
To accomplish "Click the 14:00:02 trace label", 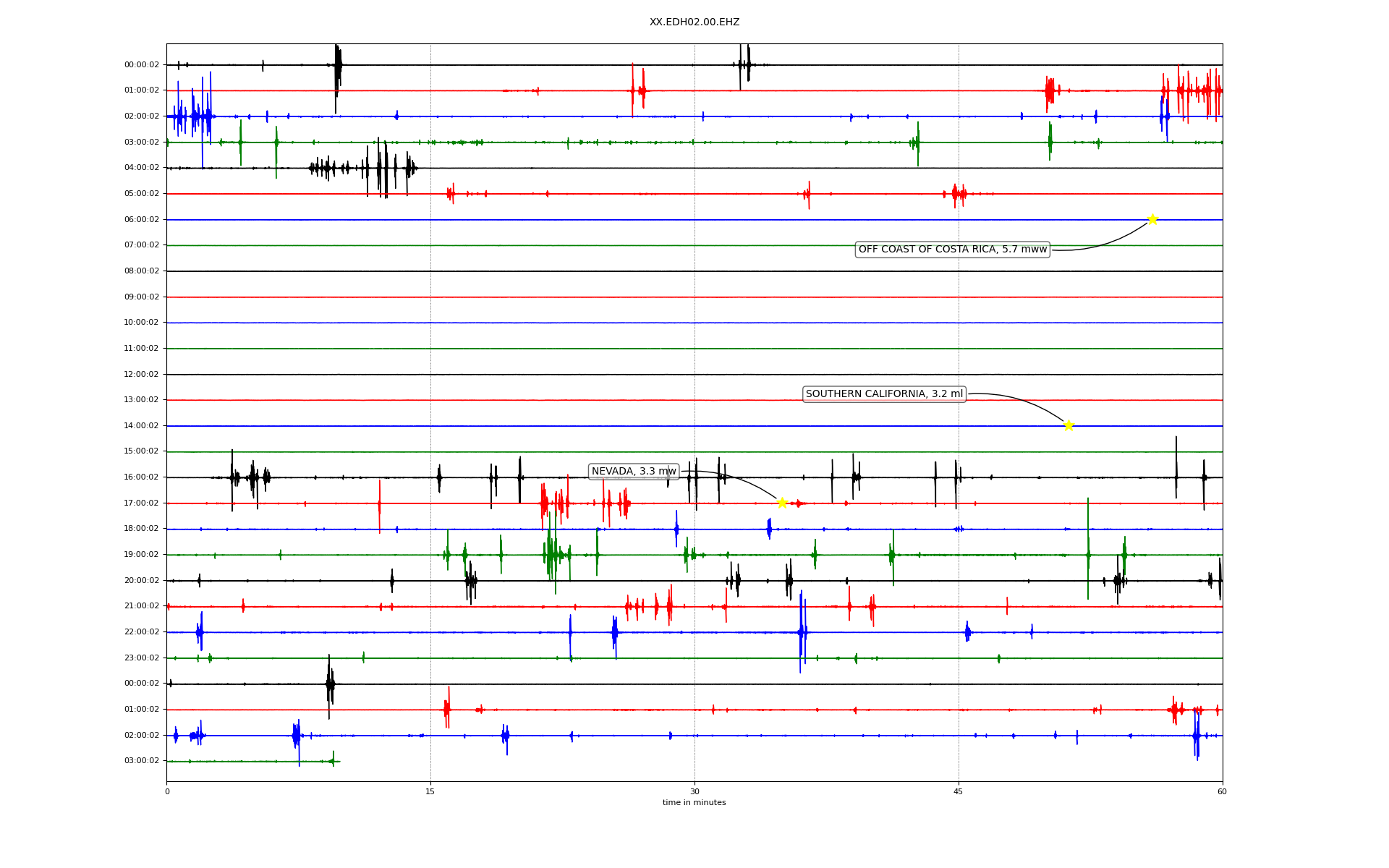I will click(142, 425).
